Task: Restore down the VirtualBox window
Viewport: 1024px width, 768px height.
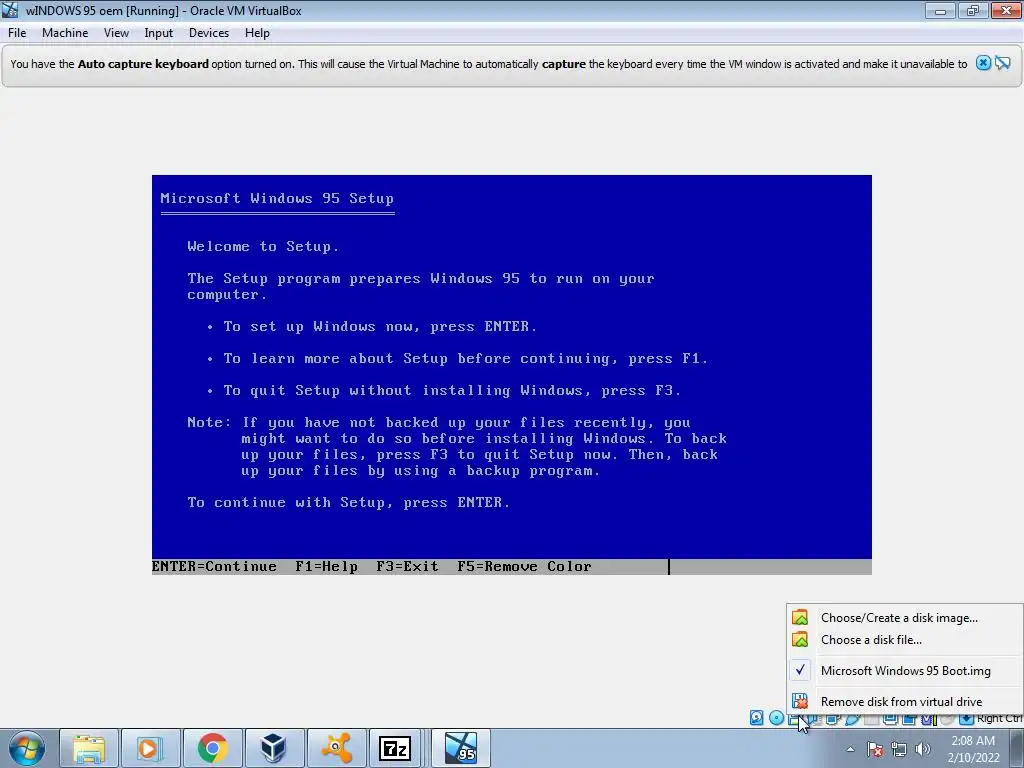Action: click(x=973, y=10)
